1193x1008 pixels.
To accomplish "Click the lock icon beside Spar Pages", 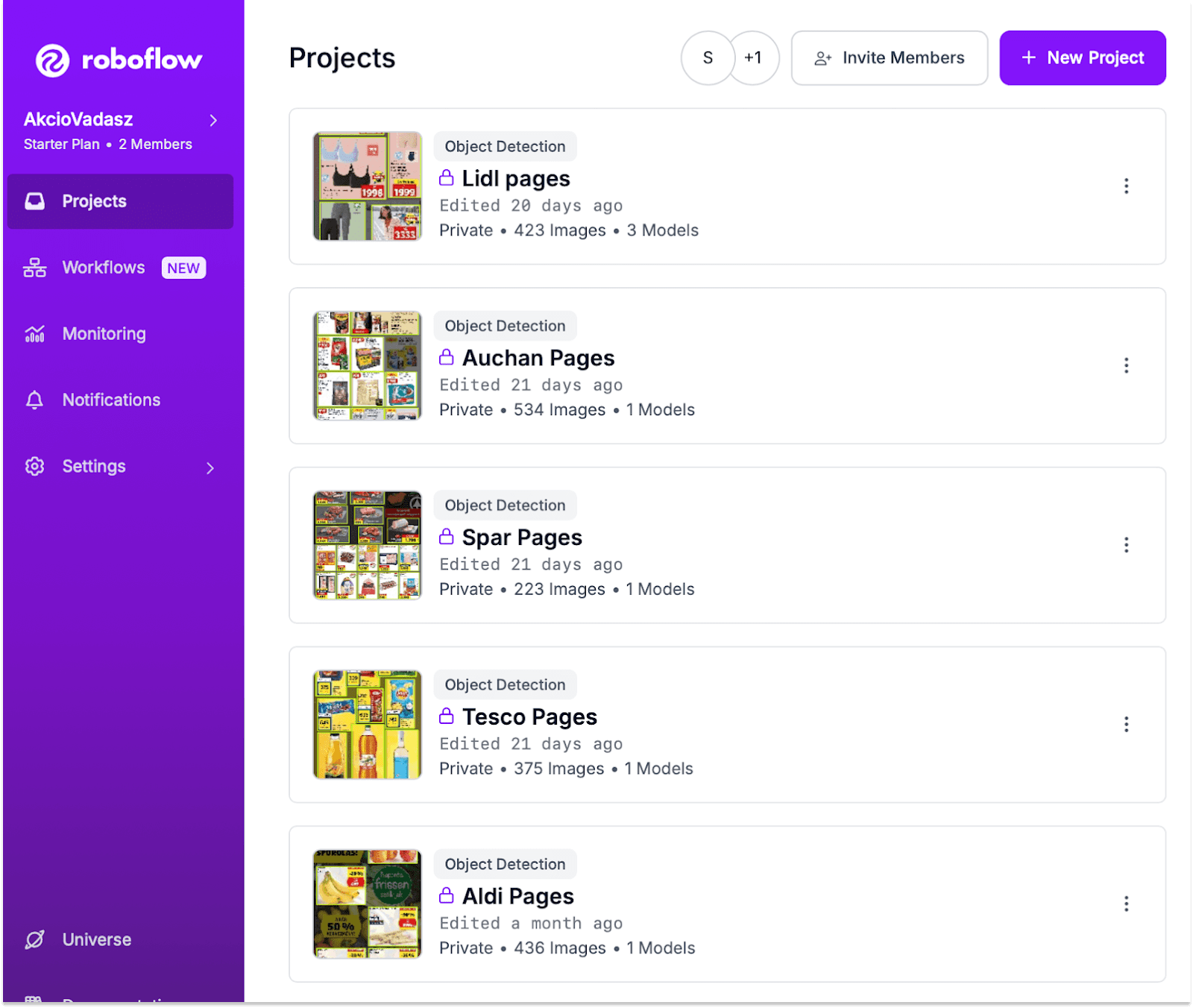I will coord(446,537).
